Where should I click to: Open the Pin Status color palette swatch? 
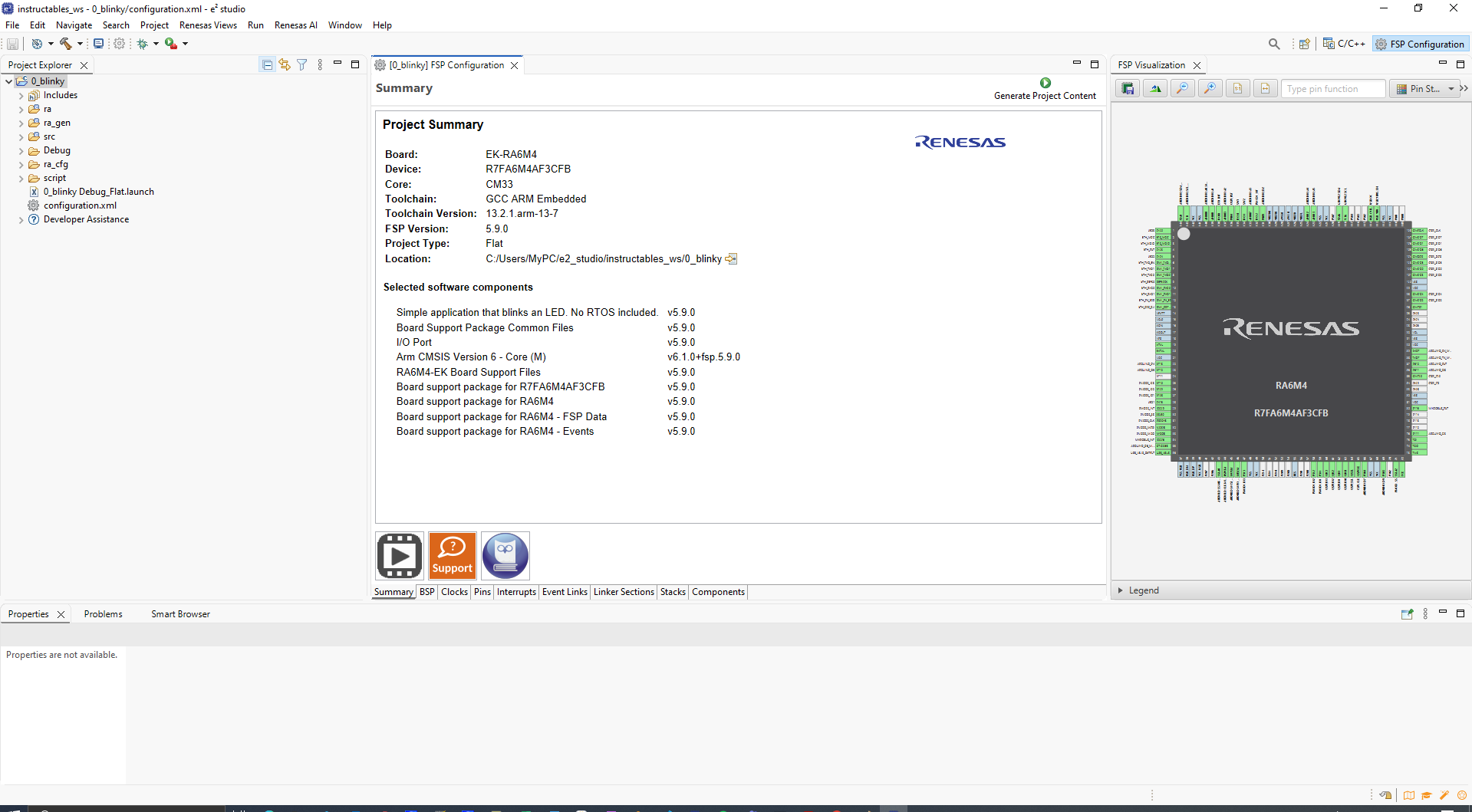click(1401, 88)
